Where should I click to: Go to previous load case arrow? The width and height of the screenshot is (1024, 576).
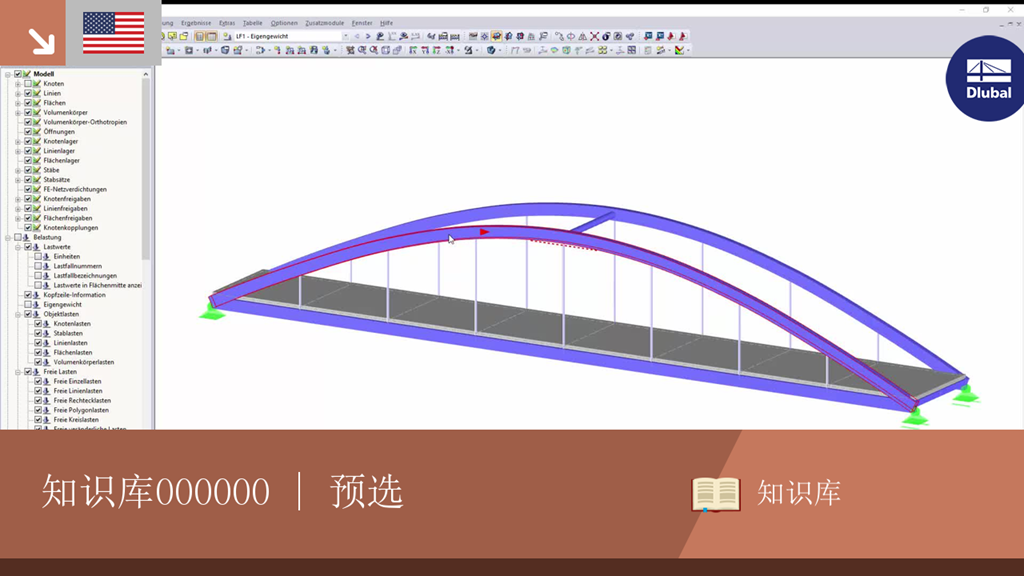tap(357, 37)
